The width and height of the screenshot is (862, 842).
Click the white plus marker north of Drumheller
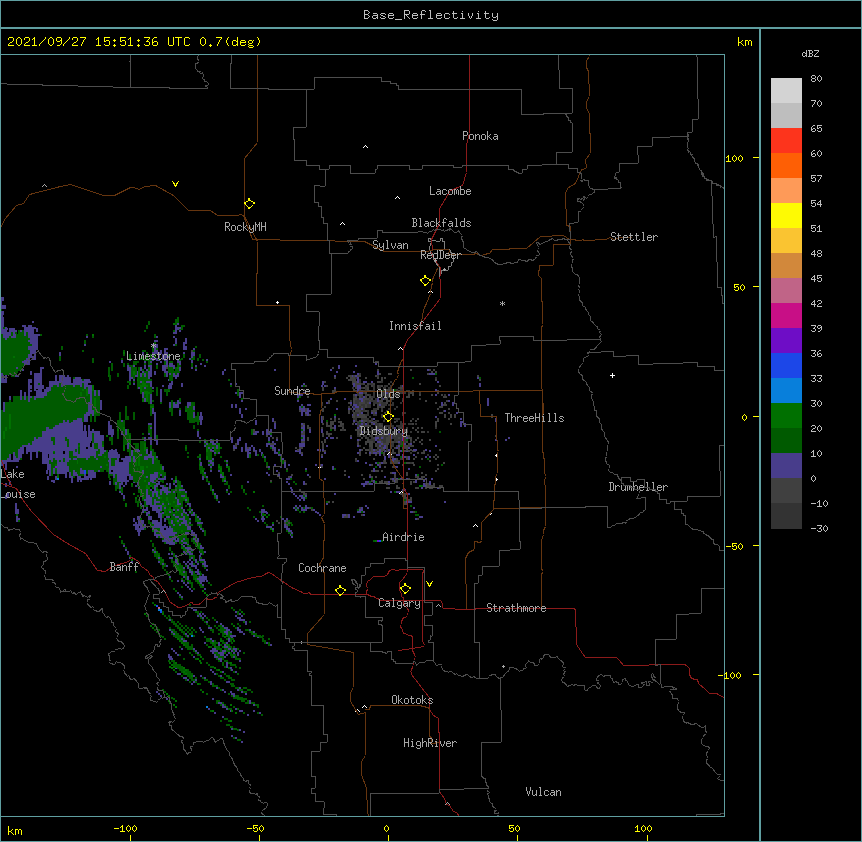(612, 375)
